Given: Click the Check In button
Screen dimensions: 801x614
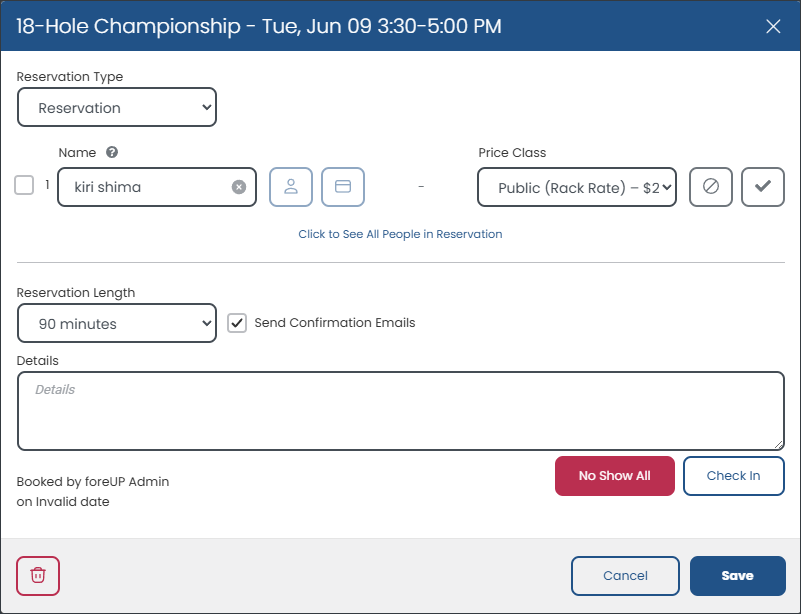Looking at the screenshot, I should pyautogui.click(x=734, y=476).
